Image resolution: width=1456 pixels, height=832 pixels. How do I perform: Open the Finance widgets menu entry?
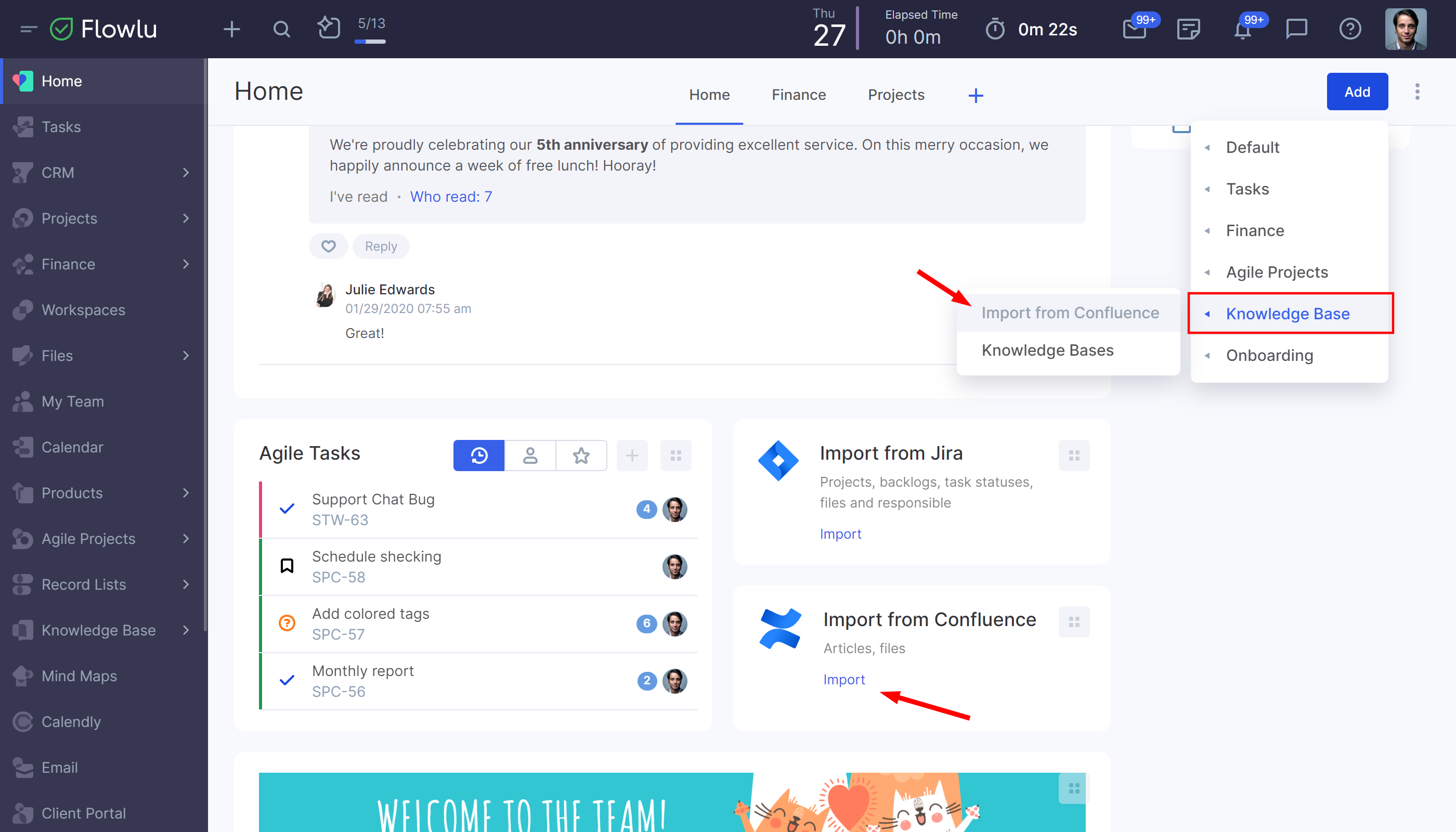pos(1289,231)
